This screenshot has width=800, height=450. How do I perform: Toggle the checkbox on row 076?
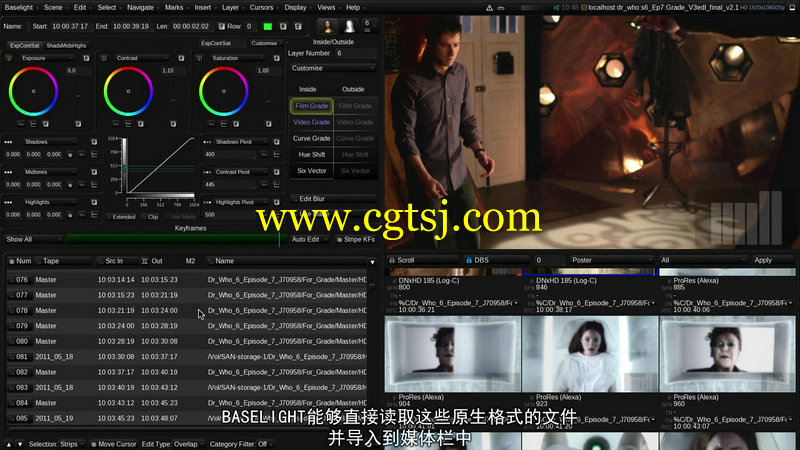pyautogui.click(x=11, y=280)
